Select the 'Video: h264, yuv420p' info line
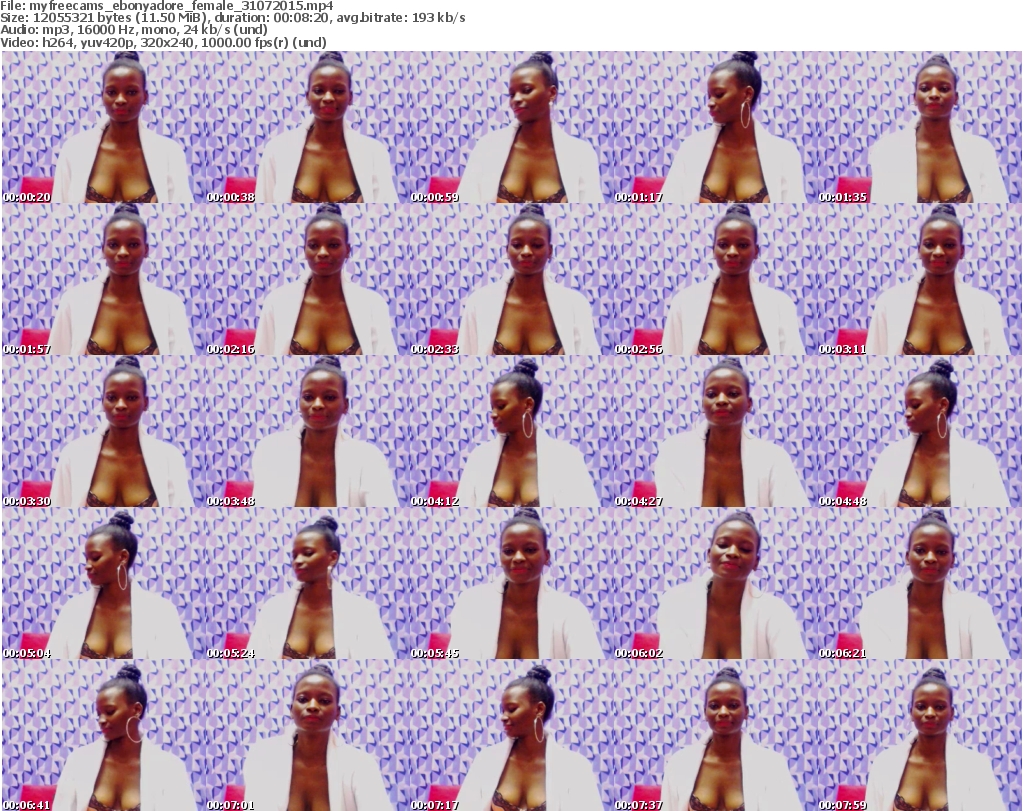The width and height of the screenshot is (1024, 811). click(x=163, y=42)
